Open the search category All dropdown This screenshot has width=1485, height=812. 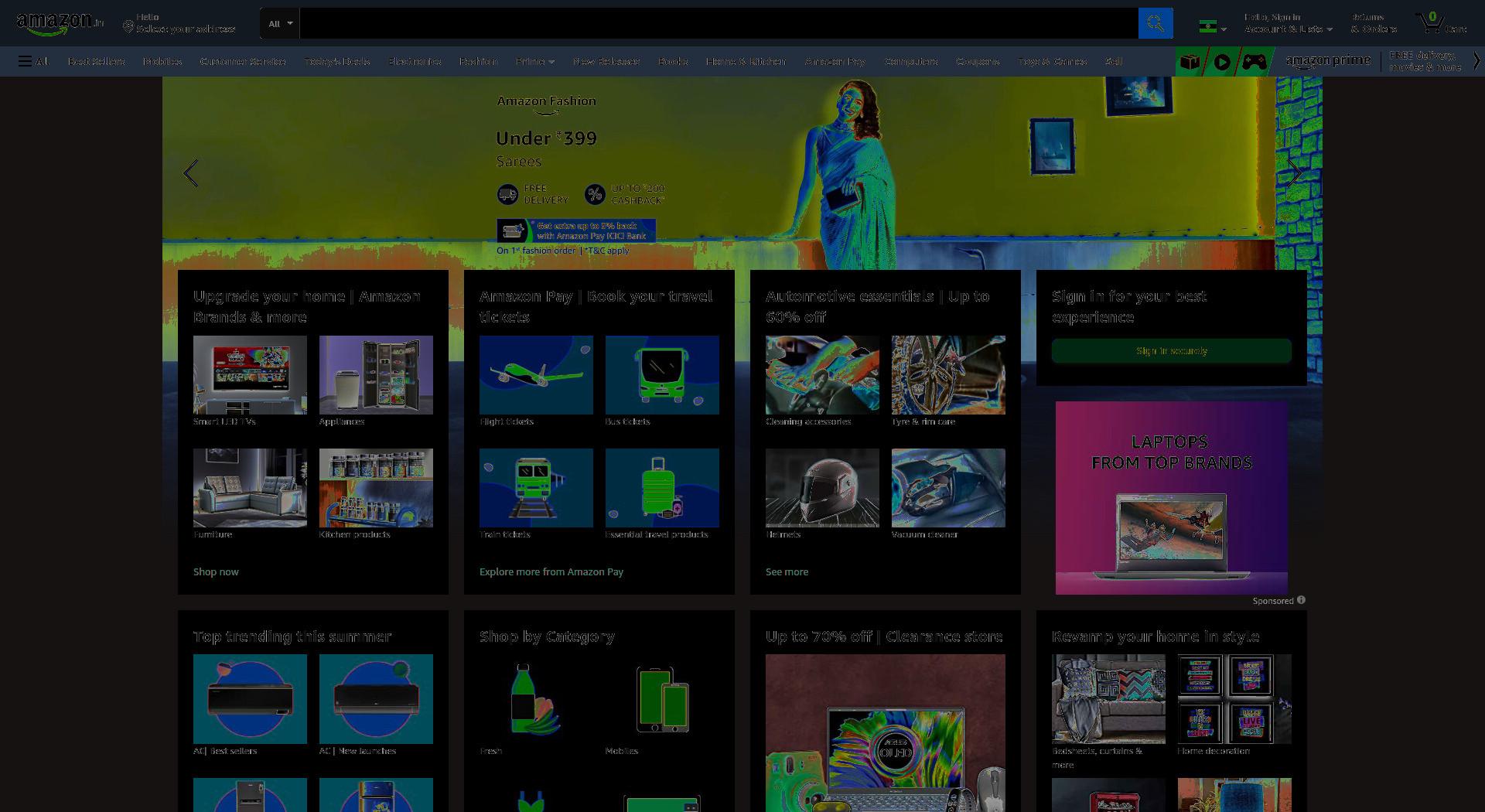(280, 23)
